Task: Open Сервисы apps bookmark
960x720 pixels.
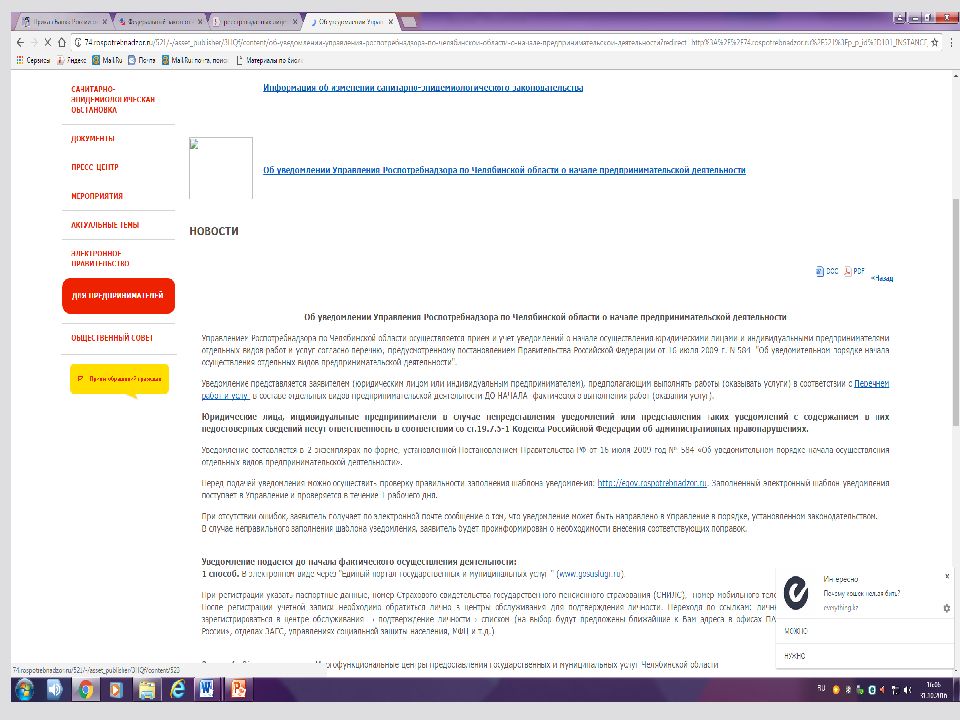Action: [33, 60]
